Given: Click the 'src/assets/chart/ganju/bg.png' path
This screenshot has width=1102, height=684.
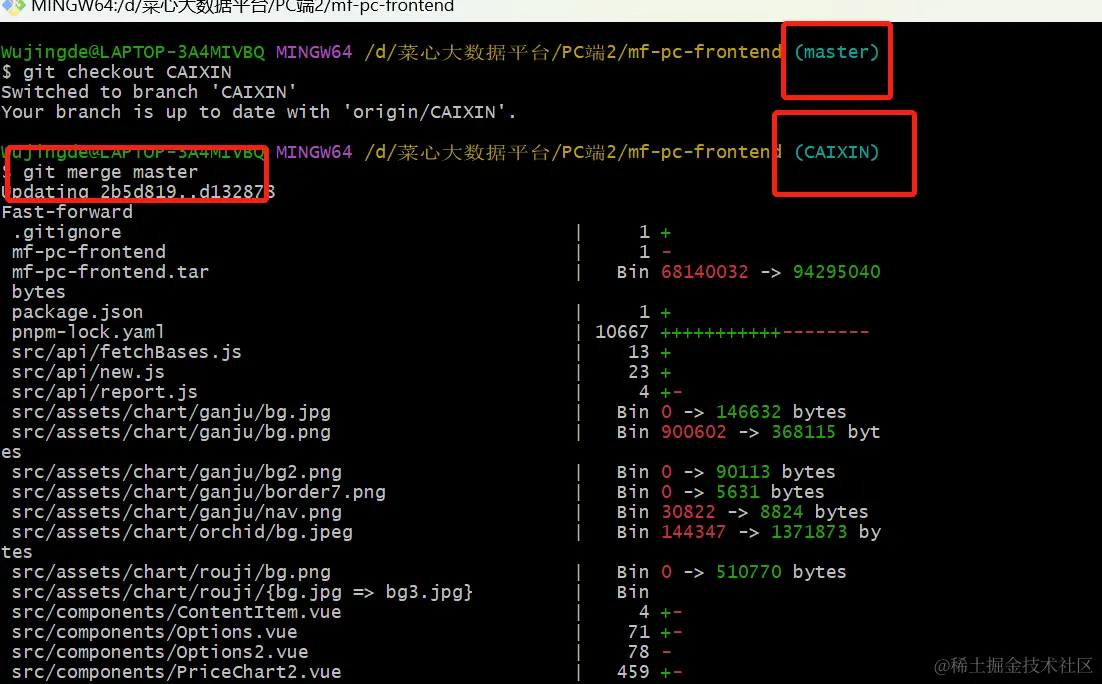Looking at the screenshot, I should pos(171,432).
